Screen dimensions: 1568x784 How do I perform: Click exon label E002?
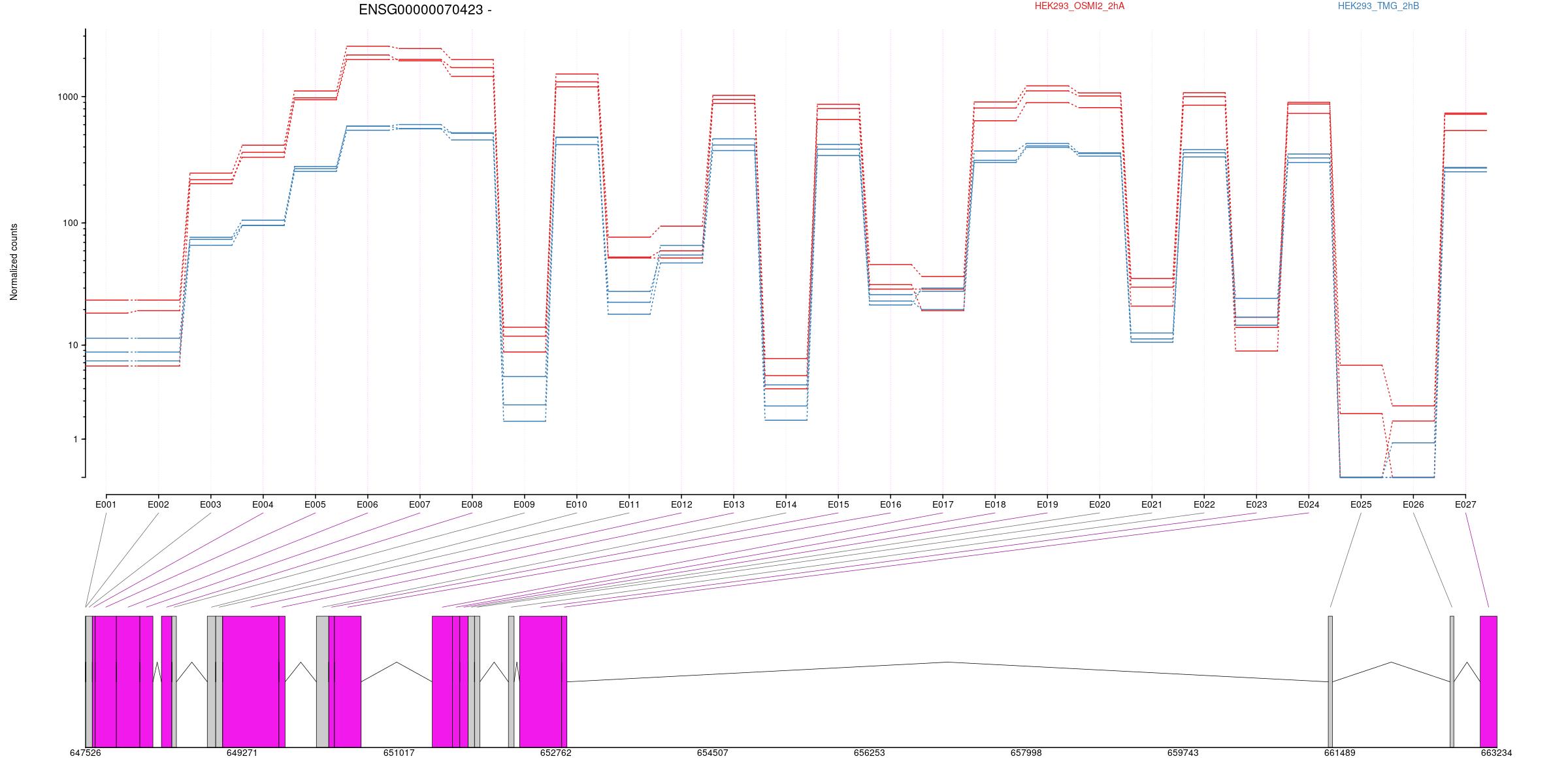(x=158, y=504)
